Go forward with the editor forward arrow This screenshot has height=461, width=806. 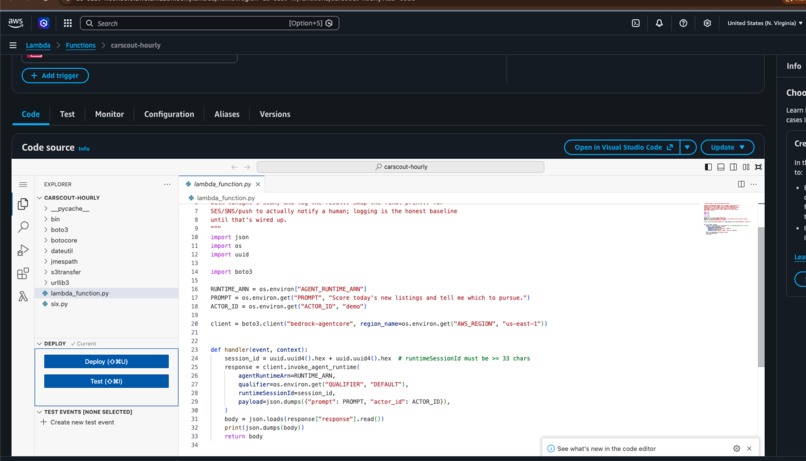tap(247, 167)
